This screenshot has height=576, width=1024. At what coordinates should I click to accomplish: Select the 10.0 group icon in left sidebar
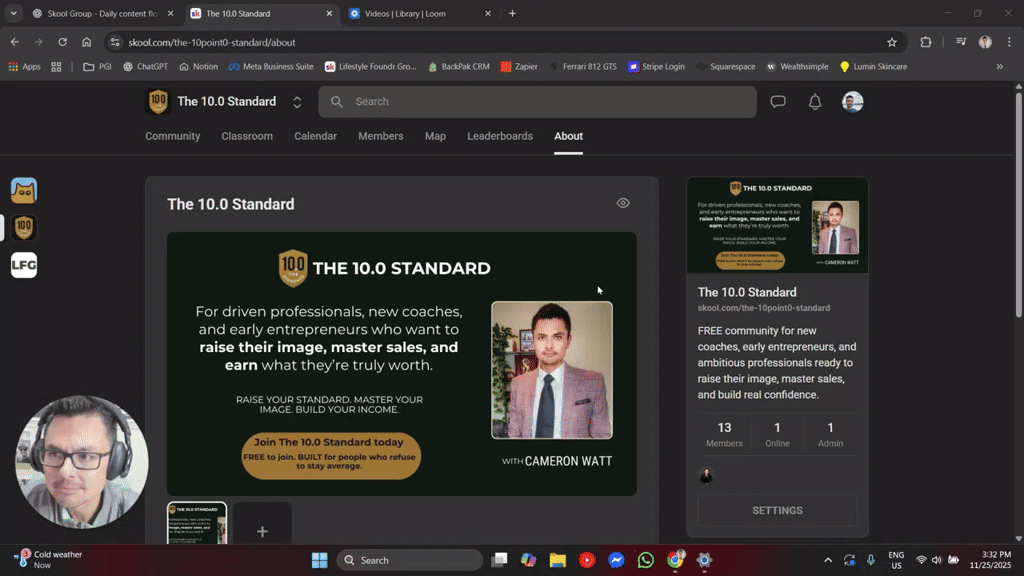click(24, 228)
